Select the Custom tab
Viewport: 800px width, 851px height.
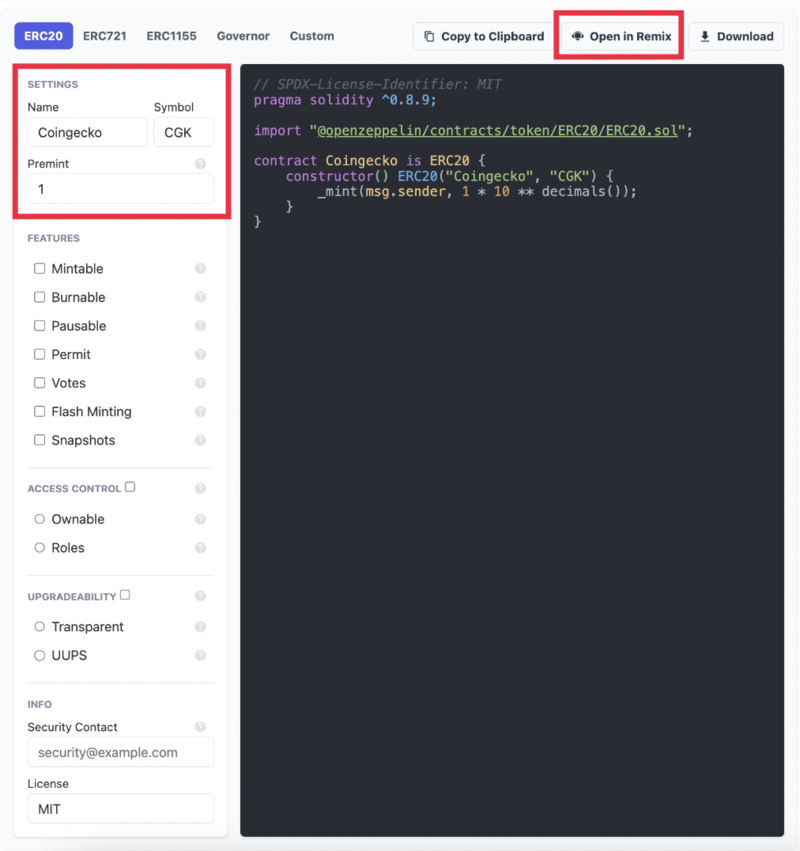[312, 36]
